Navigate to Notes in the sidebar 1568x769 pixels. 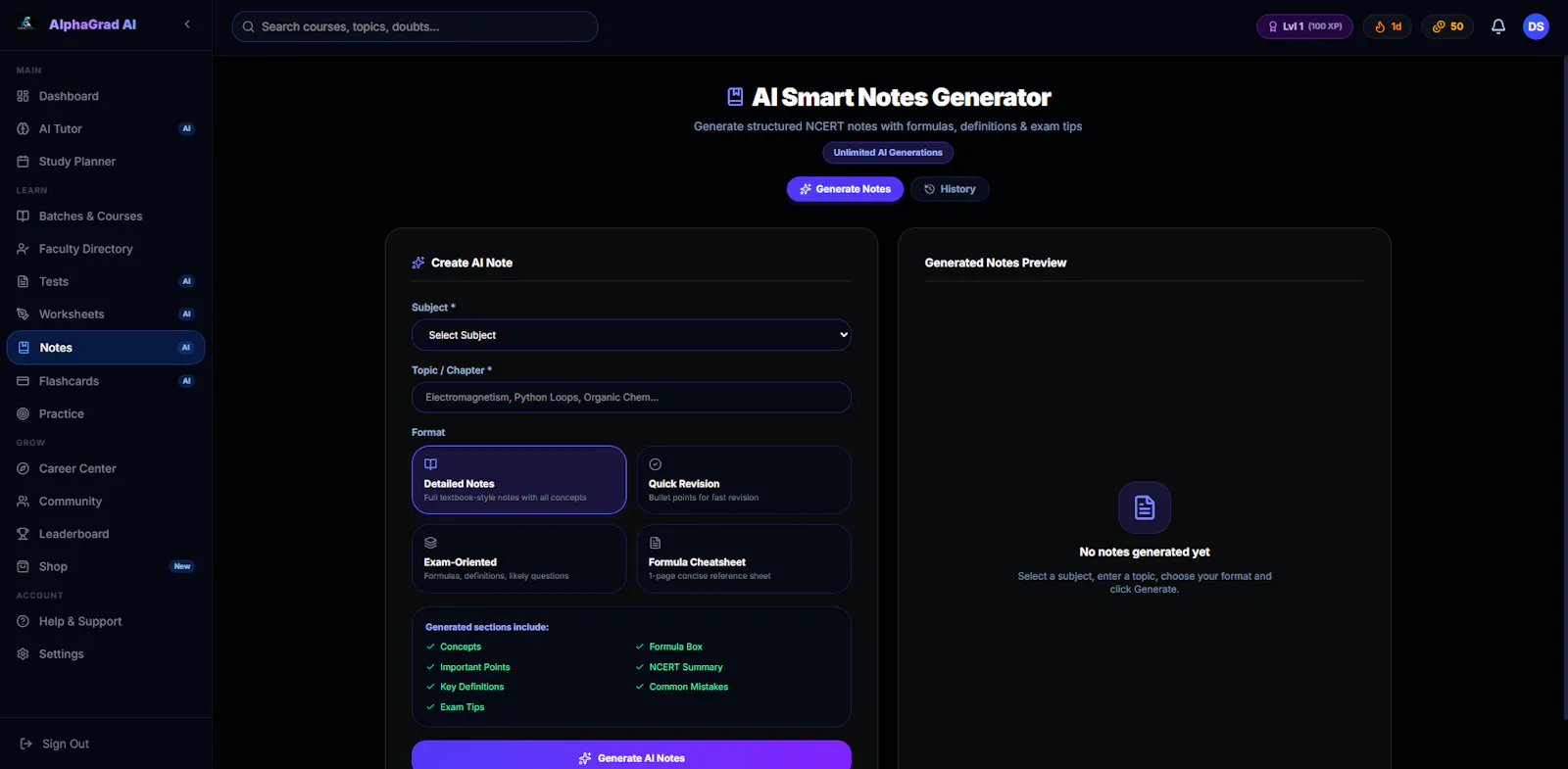click(106, 348)
